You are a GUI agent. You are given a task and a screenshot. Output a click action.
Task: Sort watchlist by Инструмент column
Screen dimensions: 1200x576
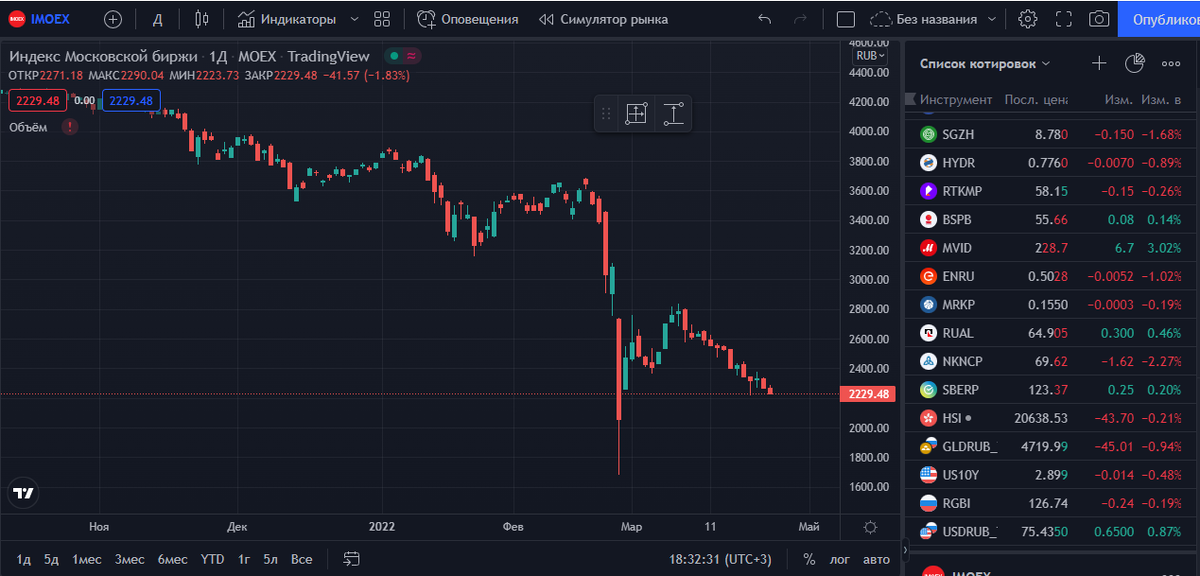(x=956, y=100)
